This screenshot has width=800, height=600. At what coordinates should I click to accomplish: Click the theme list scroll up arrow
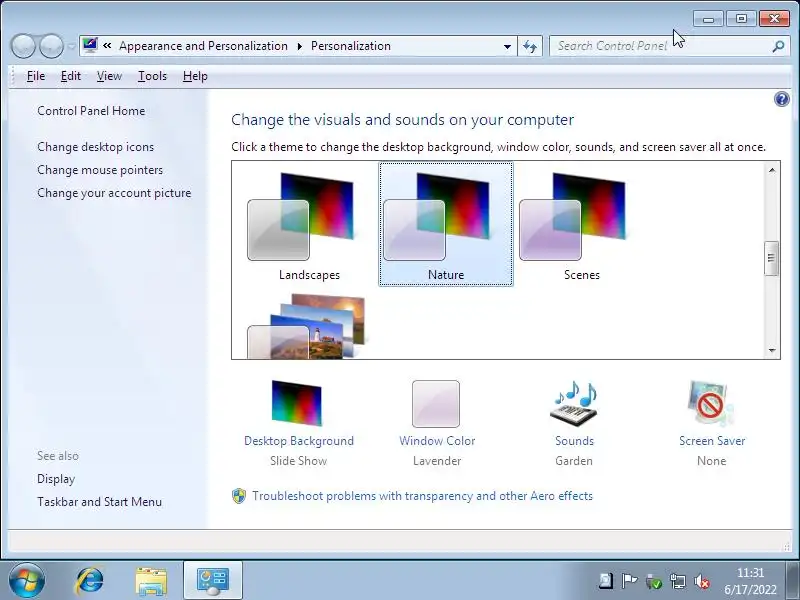[x=771, y=170]
